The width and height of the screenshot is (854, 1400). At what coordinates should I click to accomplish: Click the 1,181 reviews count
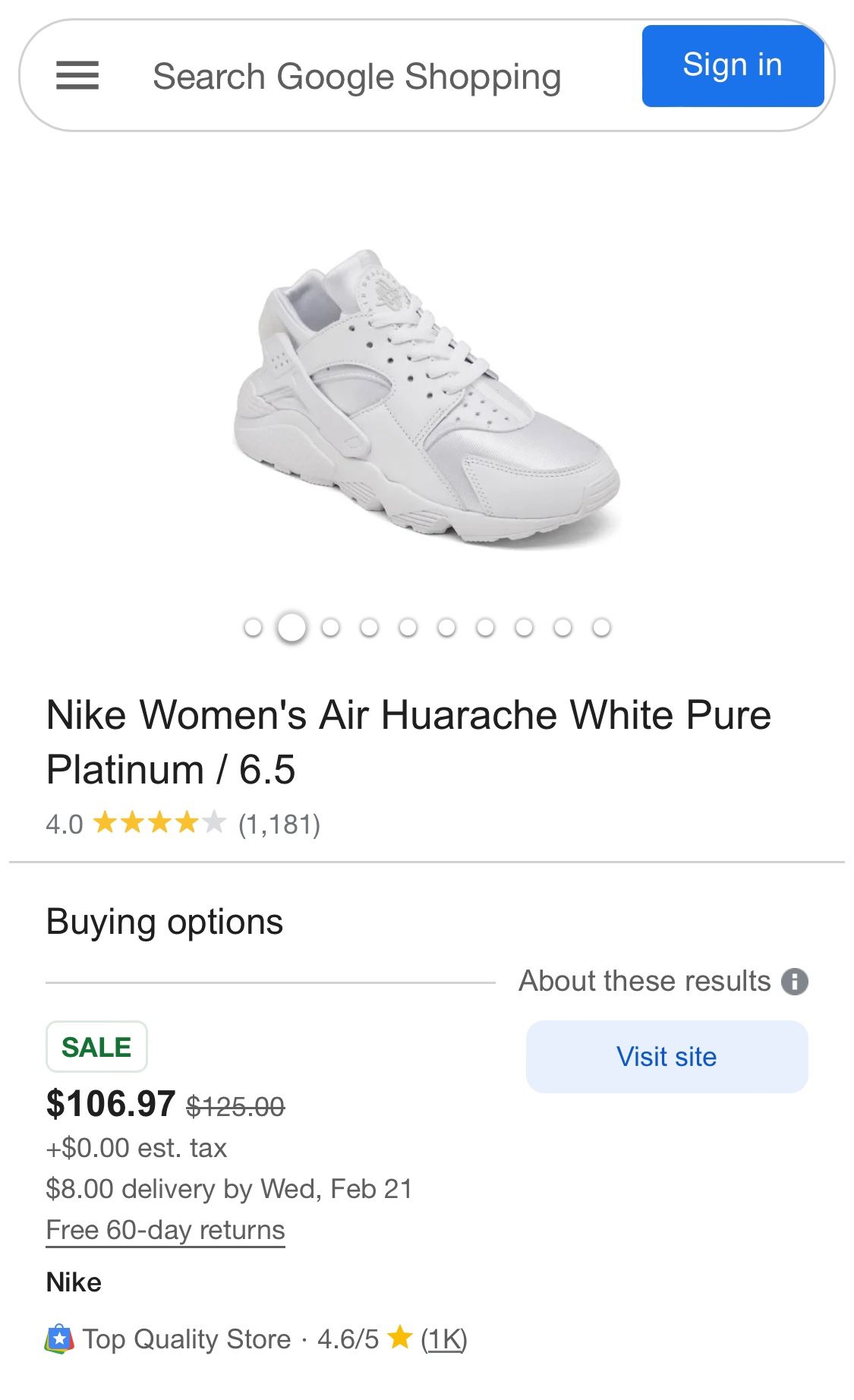(x=279, y=825)
